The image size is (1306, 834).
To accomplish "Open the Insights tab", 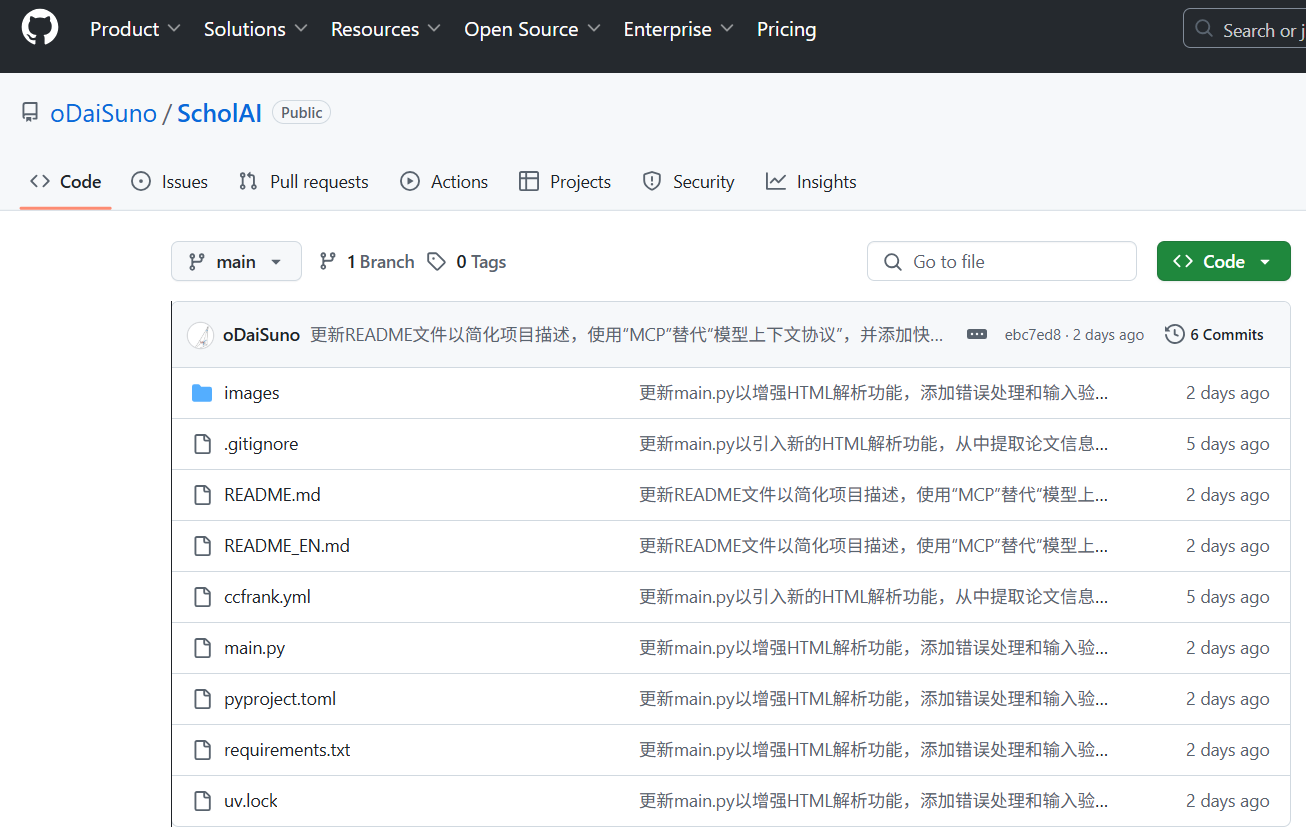I will coord(811,182).
